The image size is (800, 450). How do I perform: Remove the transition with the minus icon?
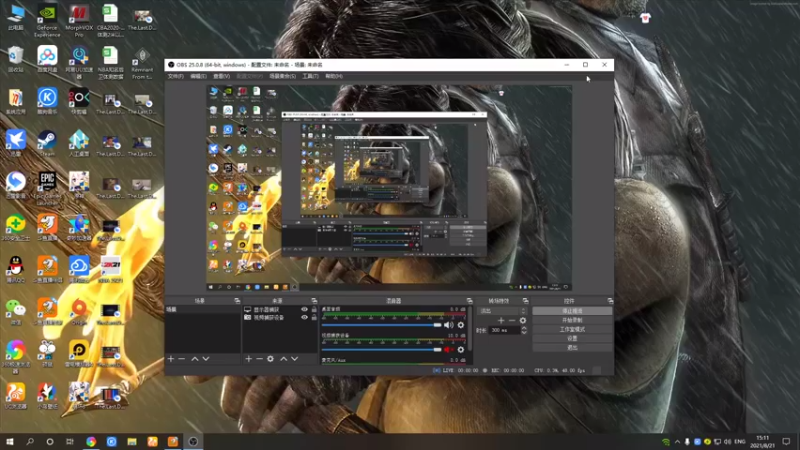click(512, 320)
